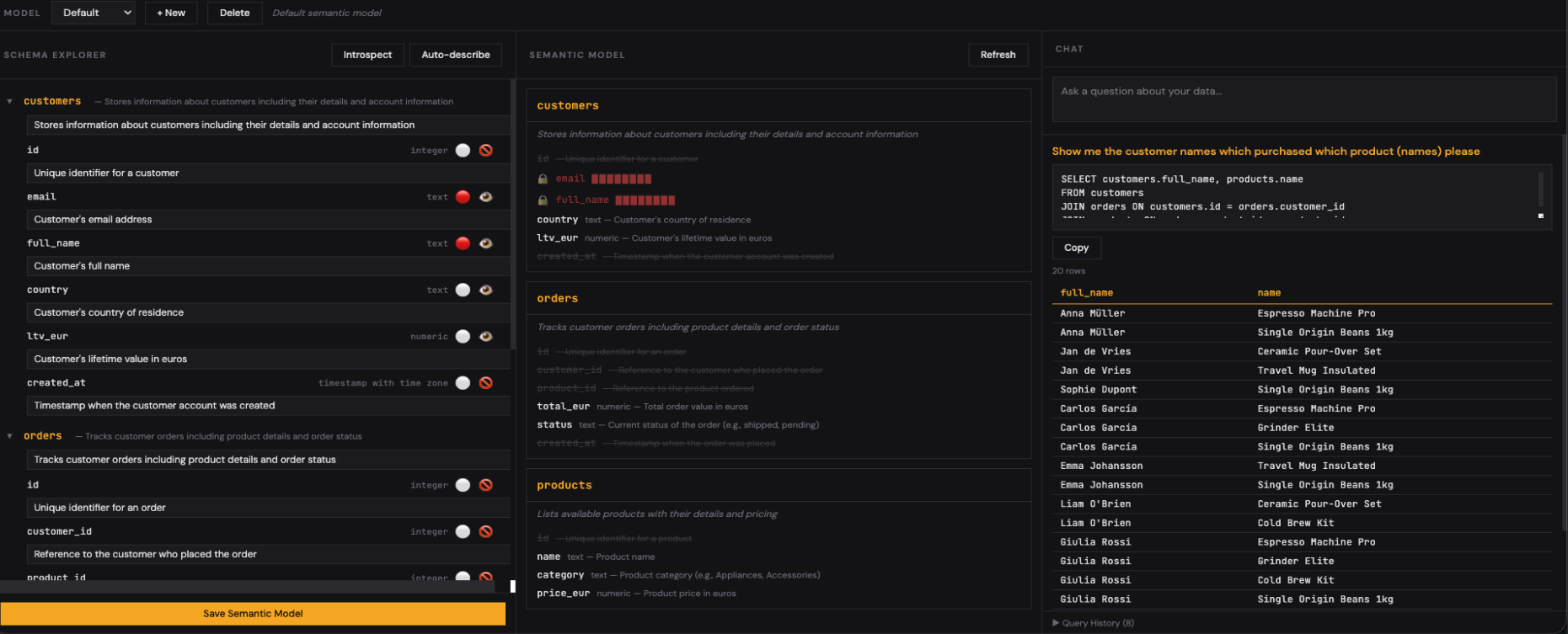This screenshot has height=634, width=1568.
Task: Collapse the customers table tree
Action: click(10, 102)
